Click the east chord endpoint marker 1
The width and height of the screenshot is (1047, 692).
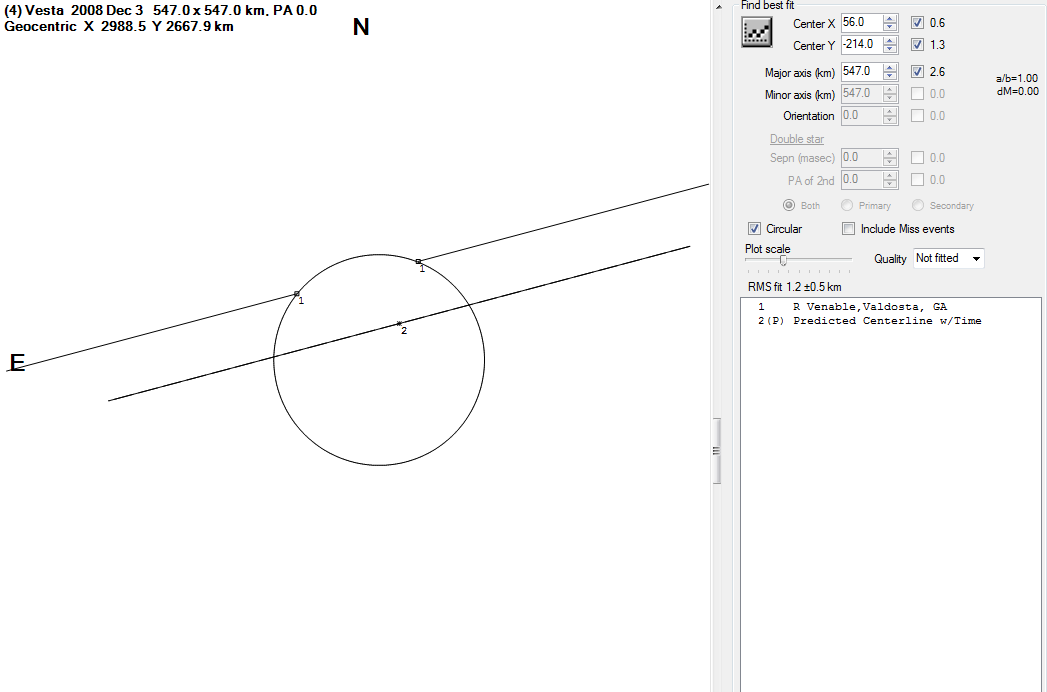tap(296, 293)
